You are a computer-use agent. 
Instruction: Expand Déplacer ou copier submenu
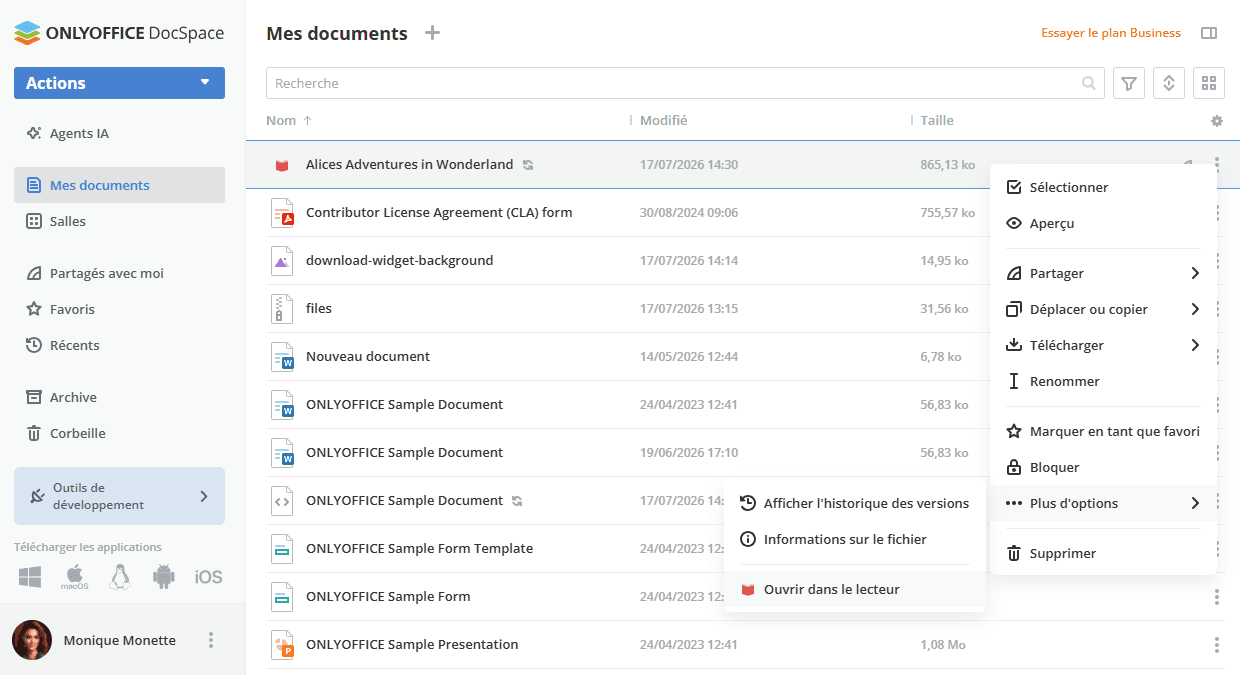pyautogui.click(x=1103, y=309)
